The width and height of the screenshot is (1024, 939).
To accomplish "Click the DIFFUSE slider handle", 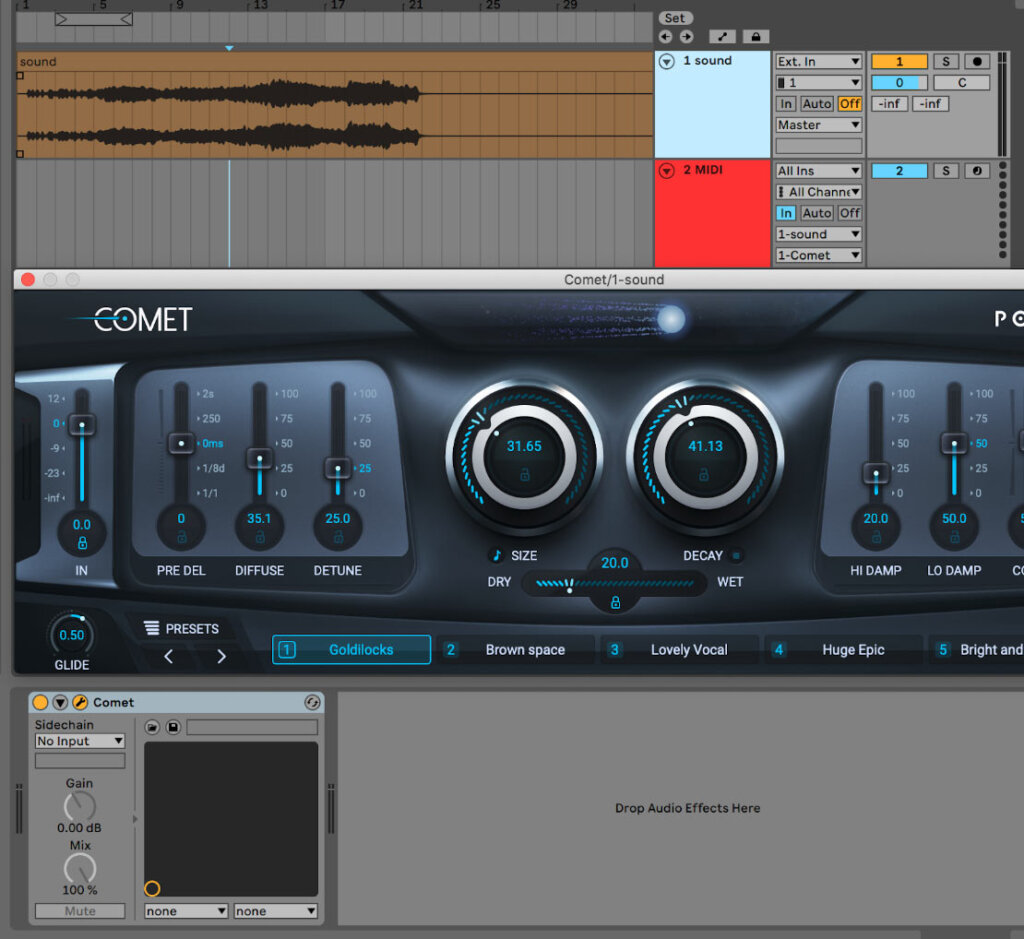I will click(x=259, y=459).
